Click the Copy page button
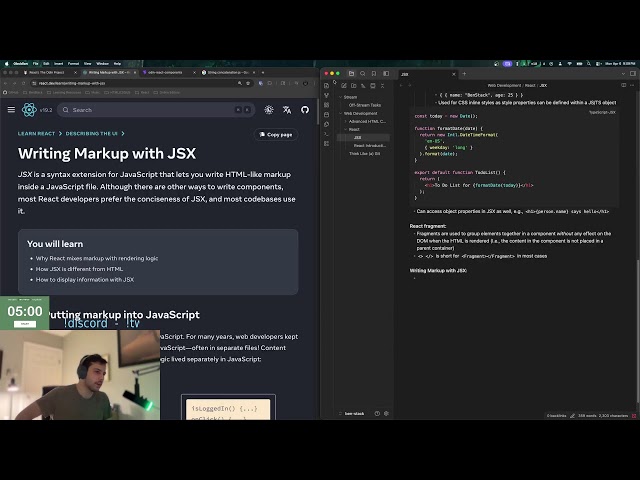The image size is (640, 480). (x=276, y=134)
